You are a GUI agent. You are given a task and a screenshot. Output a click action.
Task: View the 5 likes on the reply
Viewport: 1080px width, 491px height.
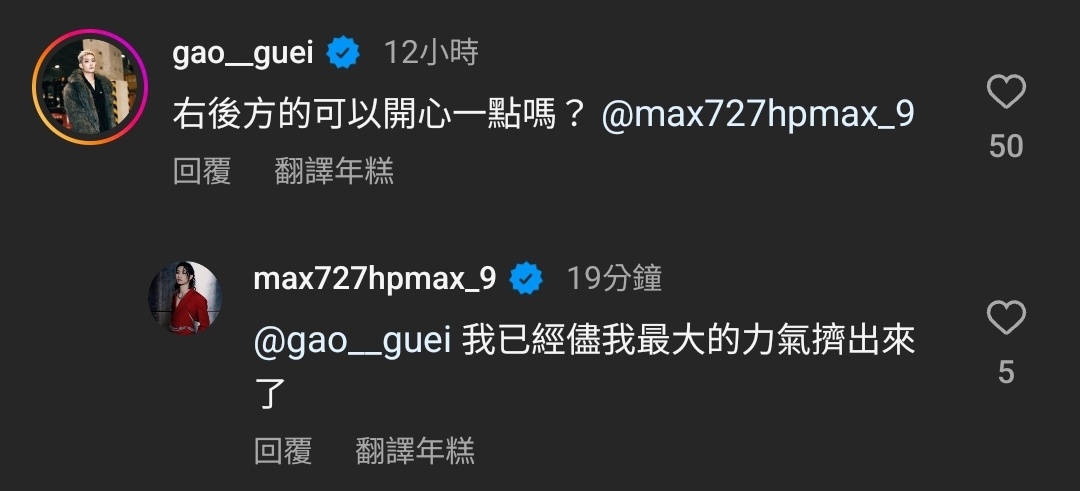(1006, 373)
